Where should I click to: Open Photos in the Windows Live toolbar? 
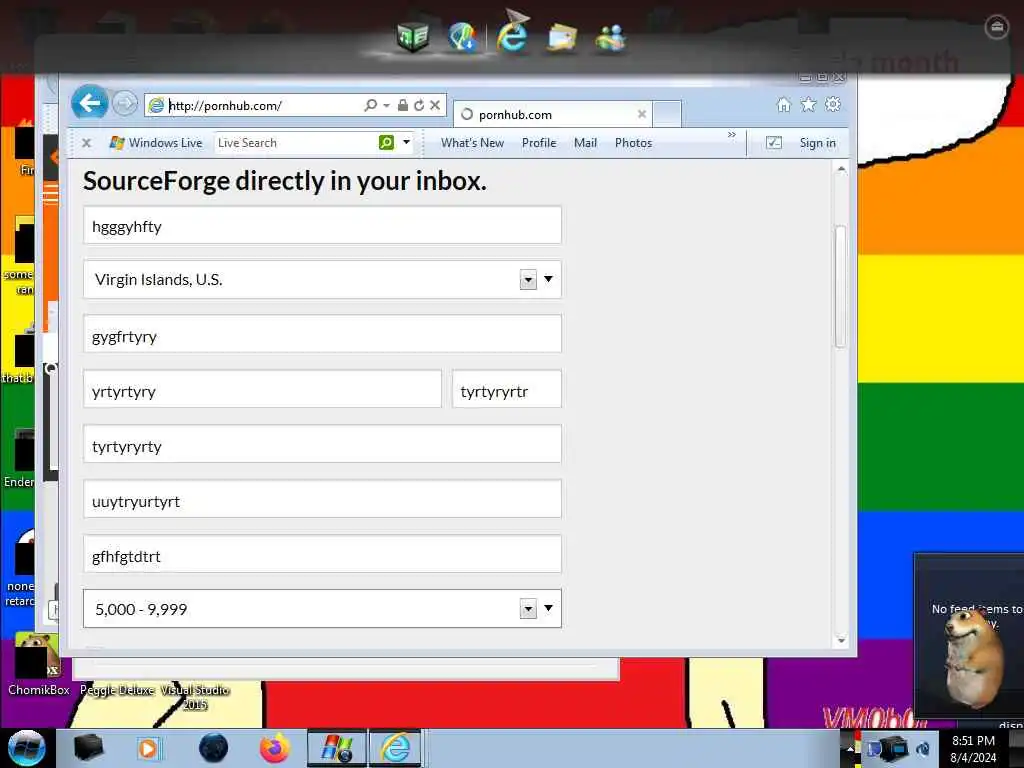pos(633,142)
